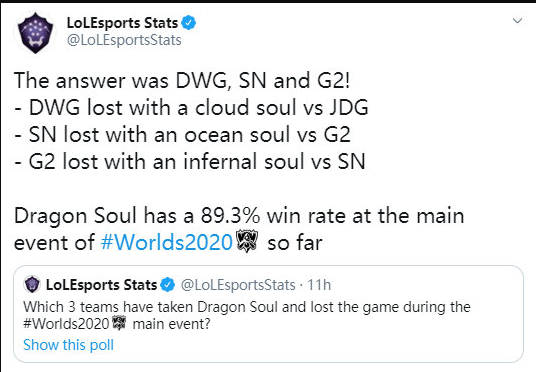The image size is (536, 372).
Task: Click the 89.3% win rate sentence
Action: coord(239,229)
